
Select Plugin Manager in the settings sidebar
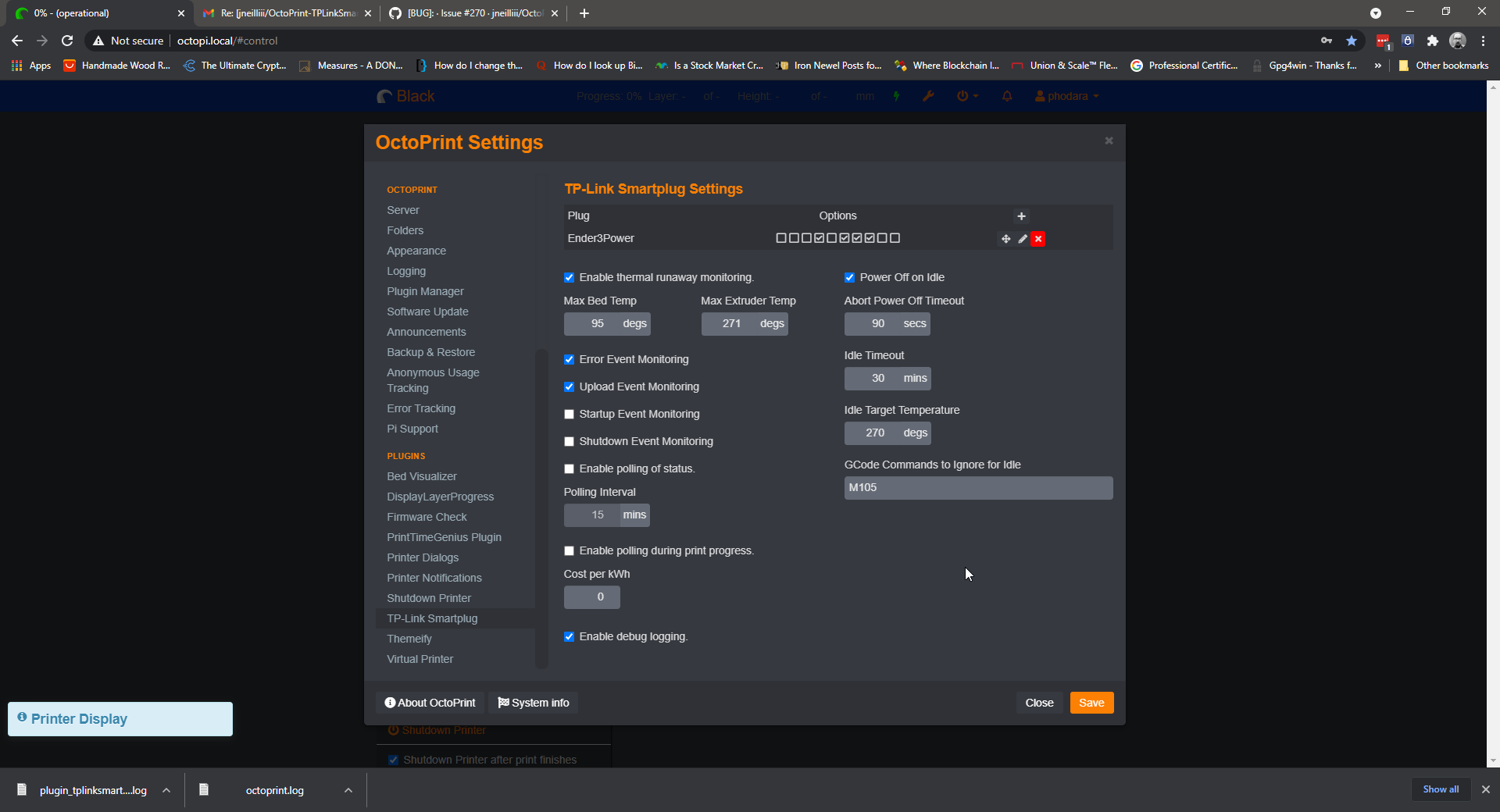[x=425, y=291]
